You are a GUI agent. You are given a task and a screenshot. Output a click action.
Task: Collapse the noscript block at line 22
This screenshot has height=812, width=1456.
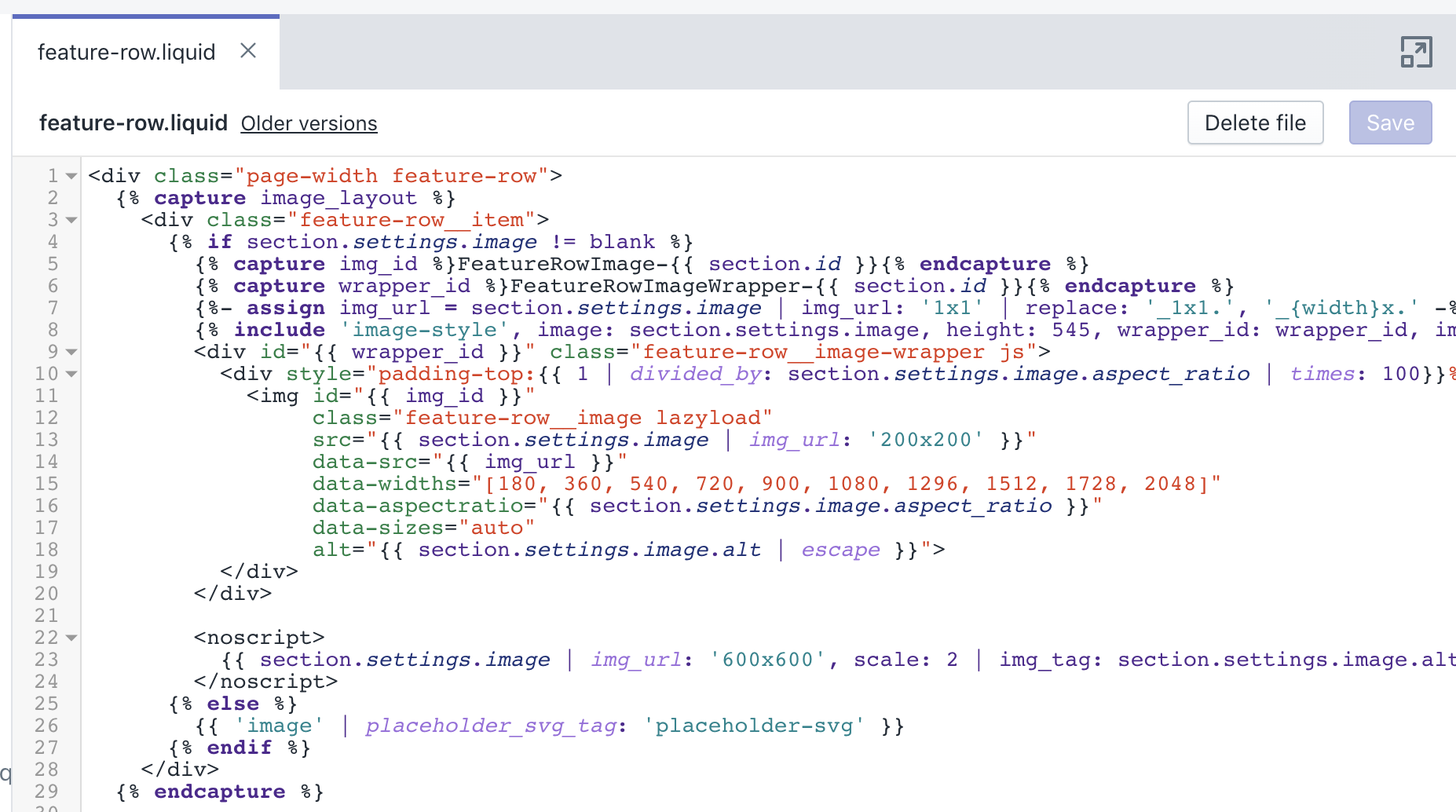pyautogui.click(x=70, y=638)
